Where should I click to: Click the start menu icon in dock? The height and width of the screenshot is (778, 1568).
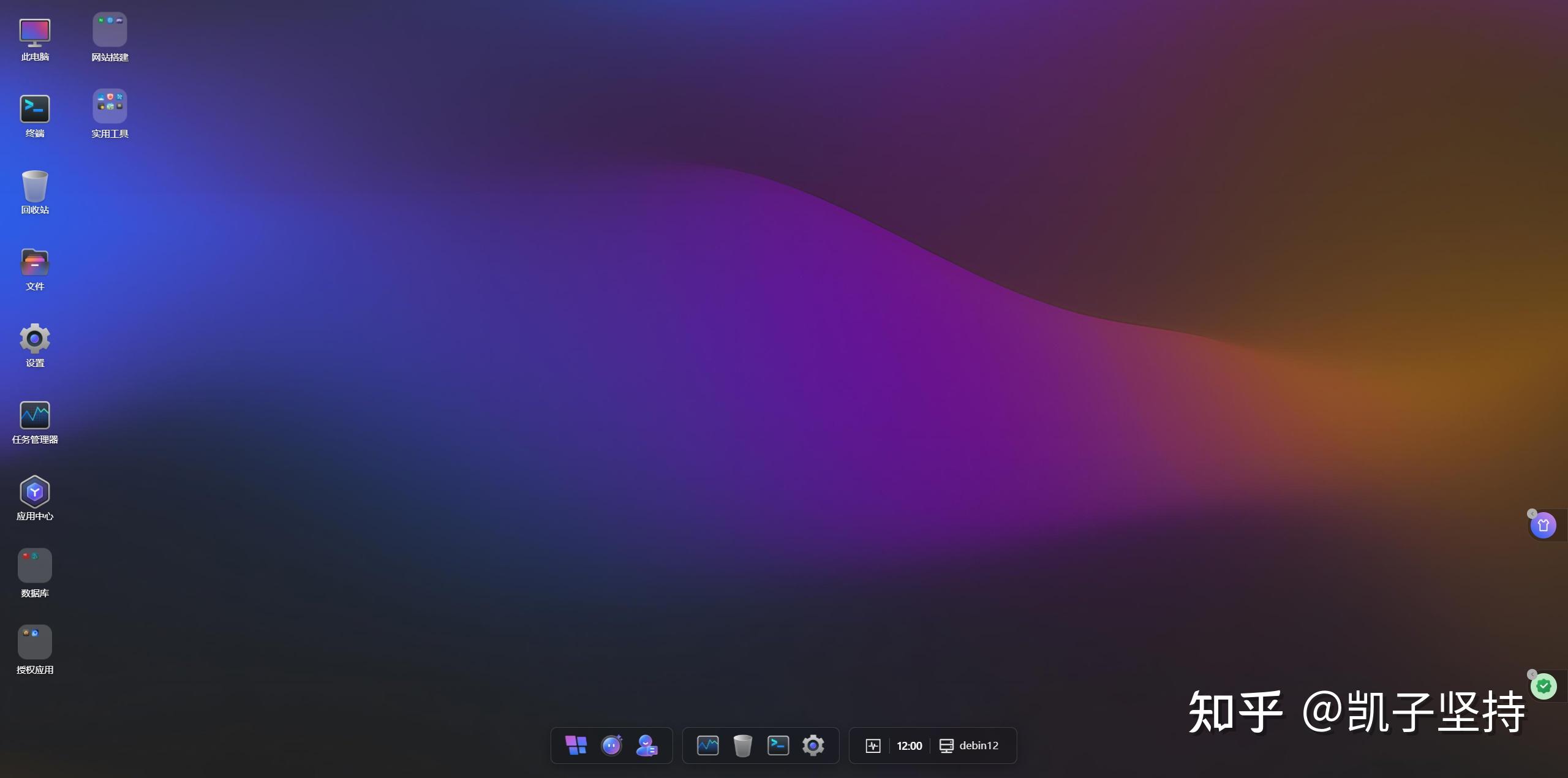coord(576,746)
